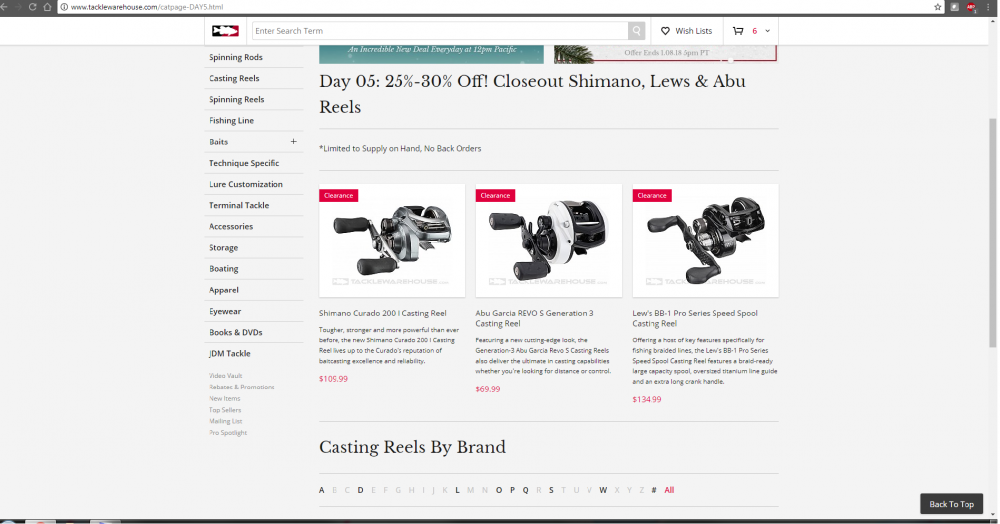Viewport: 1000px width, 524px height.
Task: Filter brands by letter P
Action: [512, 490]
